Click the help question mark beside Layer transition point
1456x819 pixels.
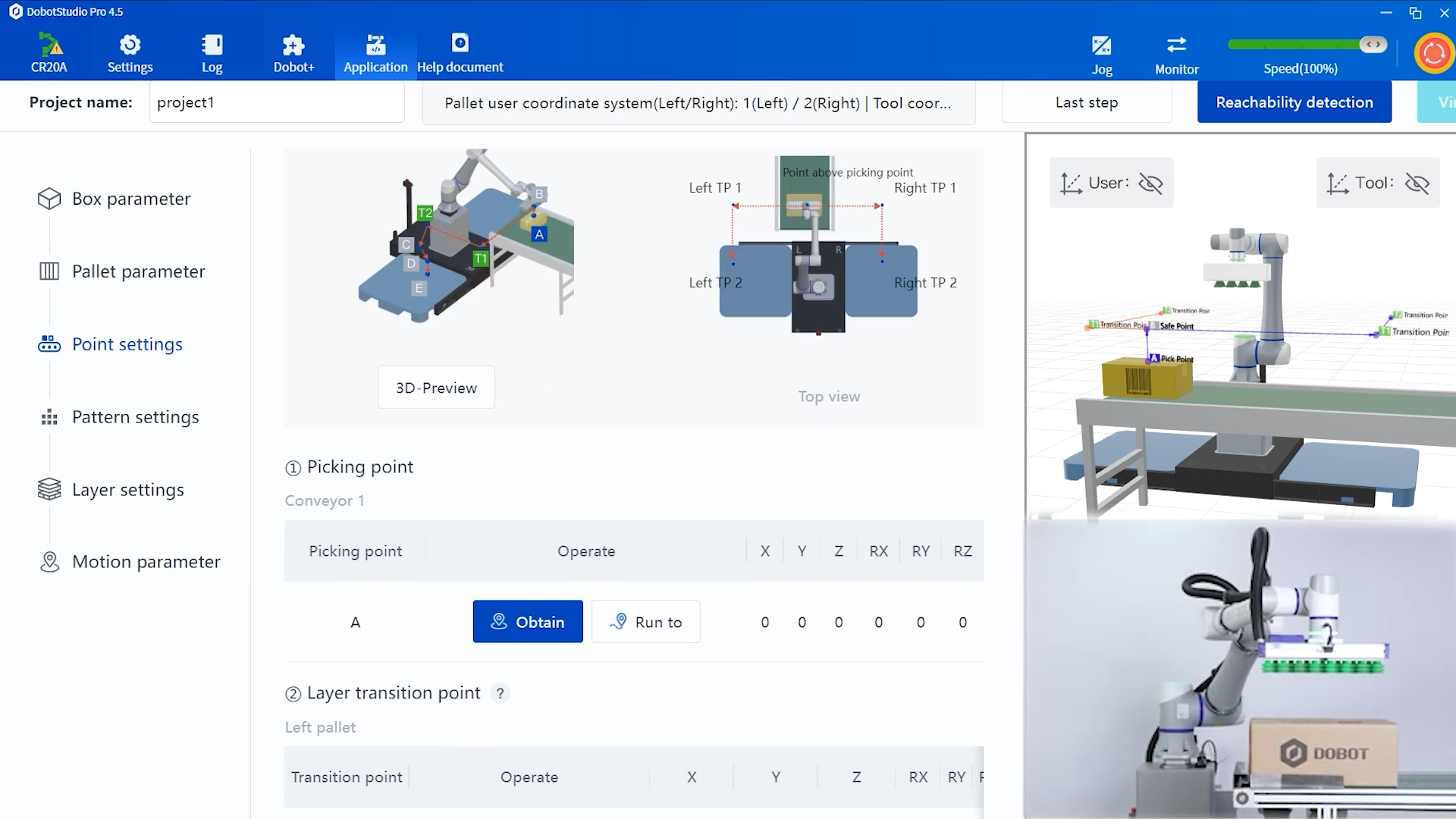[x=500, y=693]
